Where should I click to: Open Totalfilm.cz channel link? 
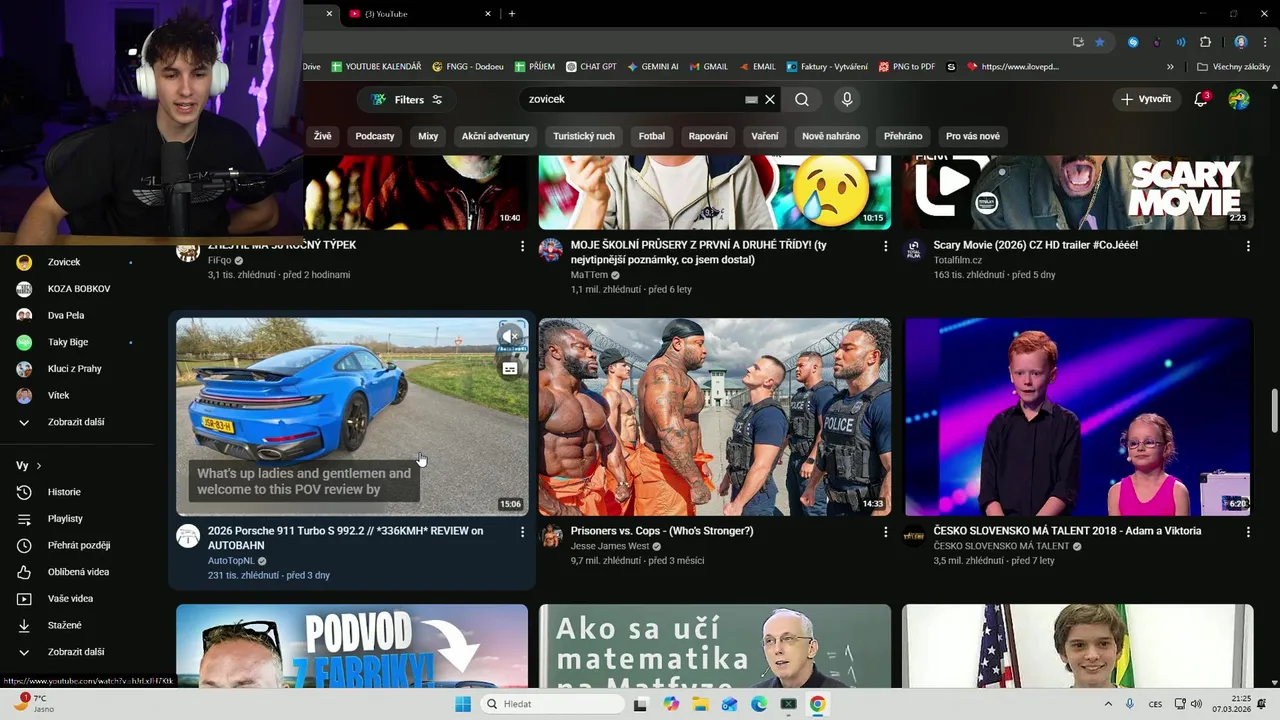tap(958, 260)
